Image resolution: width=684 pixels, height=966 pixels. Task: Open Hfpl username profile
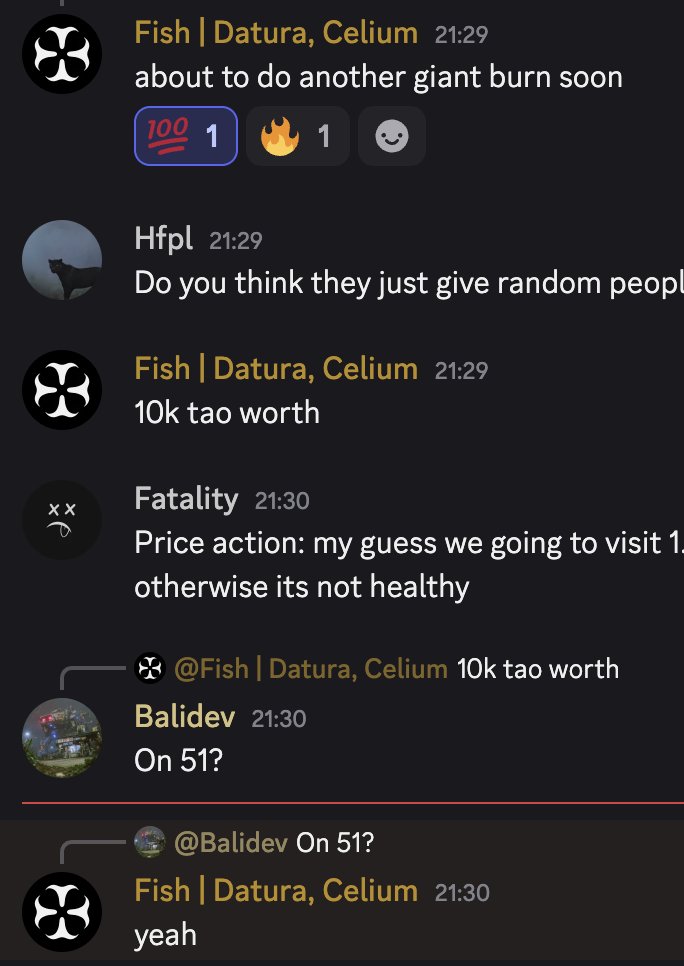163,238
